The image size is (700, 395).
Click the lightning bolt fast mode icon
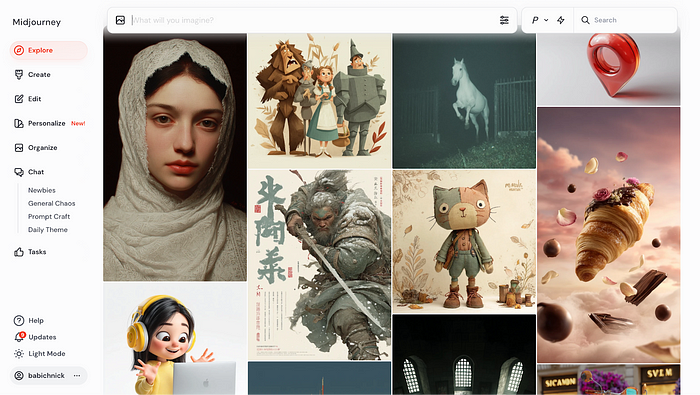pos(561,20)
